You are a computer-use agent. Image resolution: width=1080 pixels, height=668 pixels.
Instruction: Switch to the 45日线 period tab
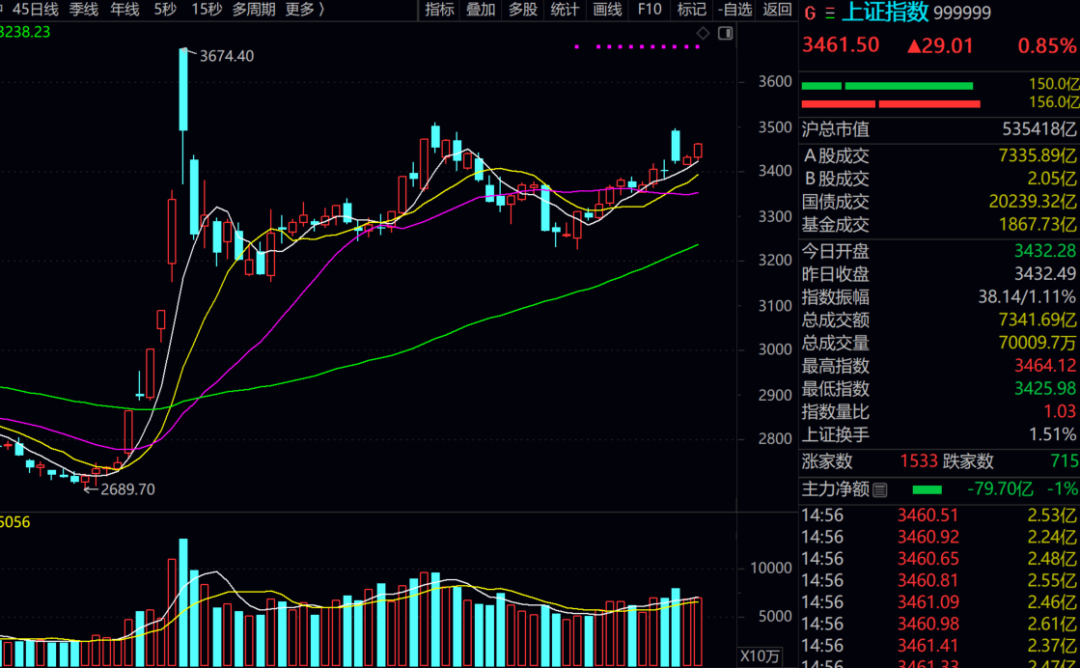pos(35,10)
